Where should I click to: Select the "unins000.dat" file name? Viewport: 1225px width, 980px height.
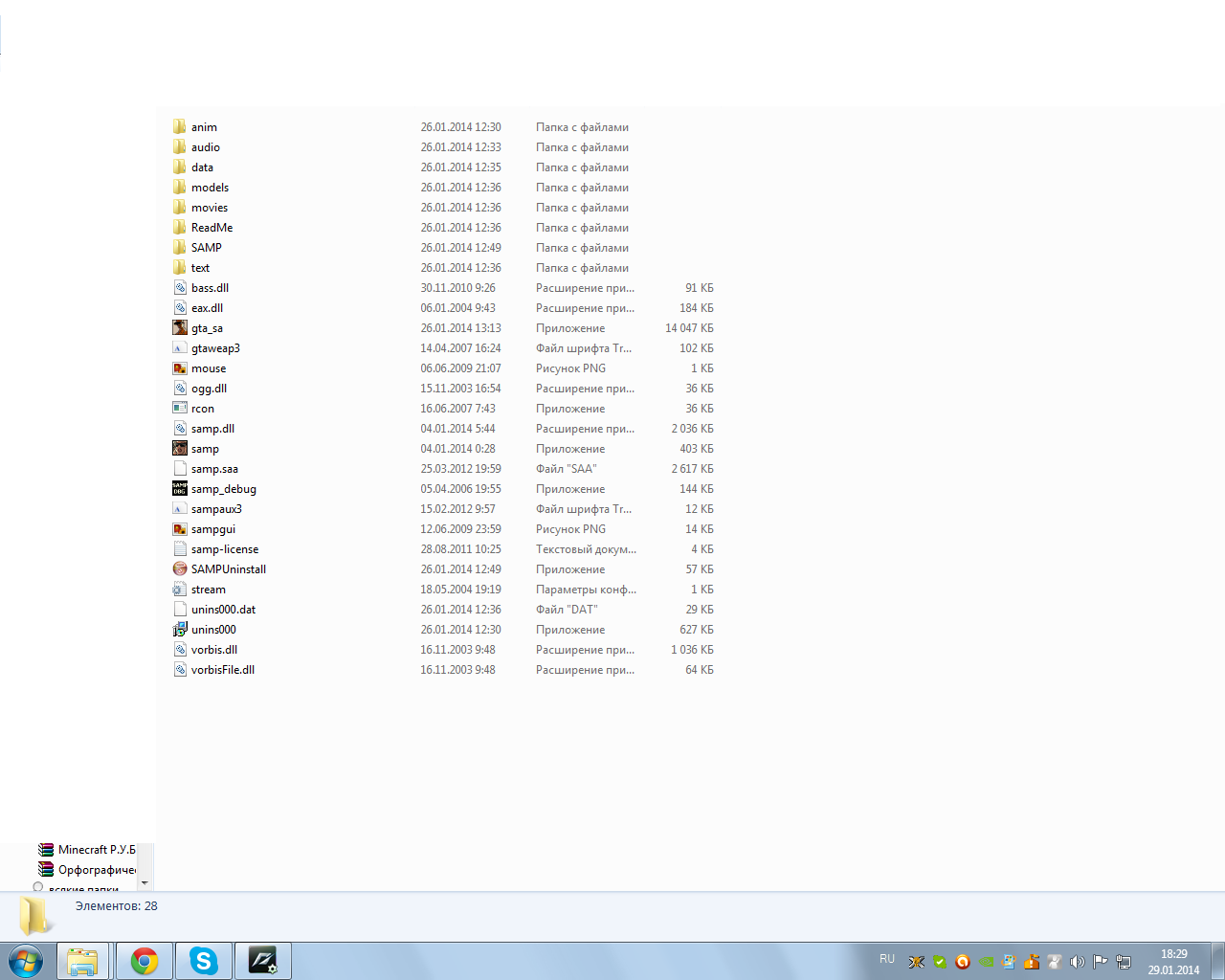(x=223, y=610)
